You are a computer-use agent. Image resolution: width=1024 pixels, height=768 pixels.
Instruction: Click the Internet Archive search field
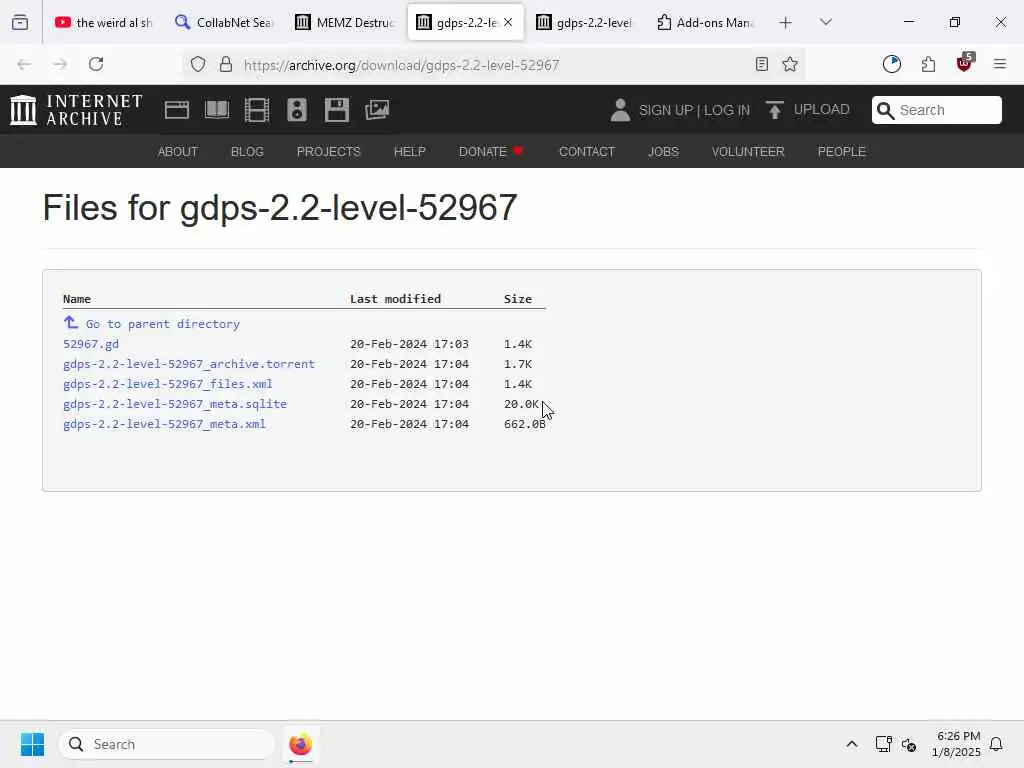point(936,110)
